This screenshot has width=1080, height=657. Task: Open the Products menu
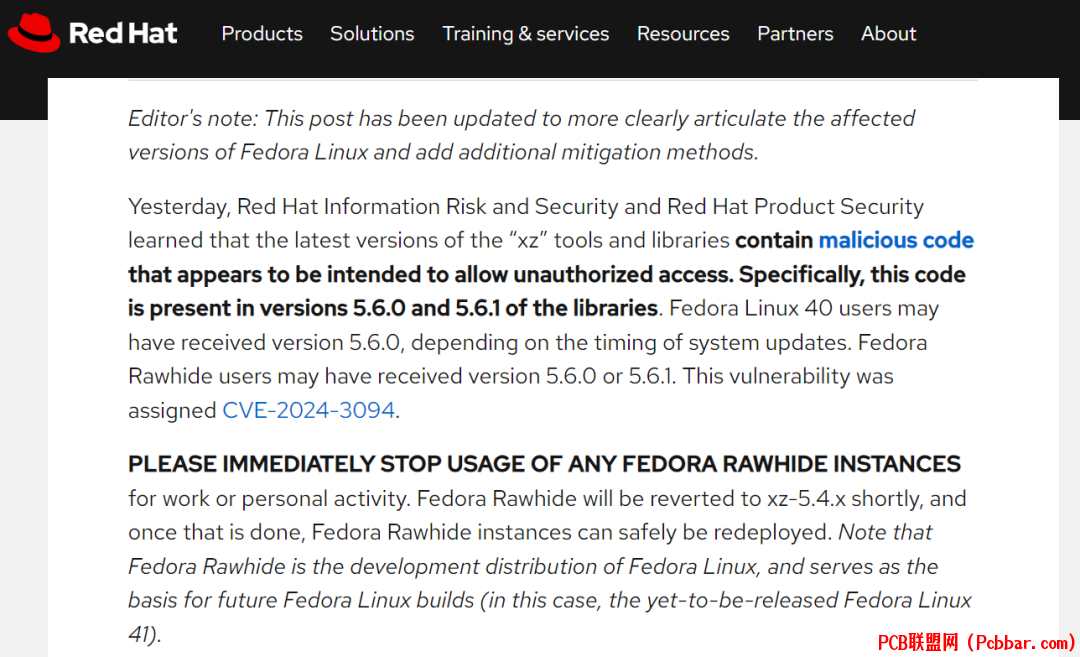pos(262,33)
